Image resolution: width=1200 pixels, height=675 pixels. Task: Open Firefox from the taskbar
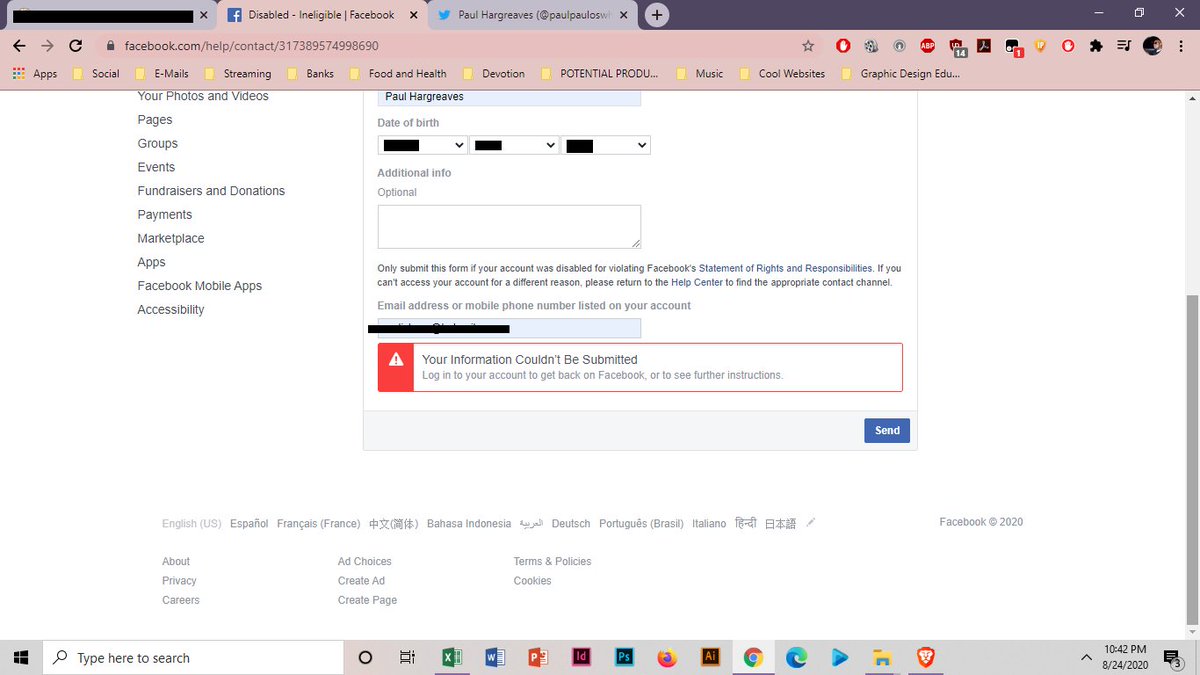click(667, 657)
